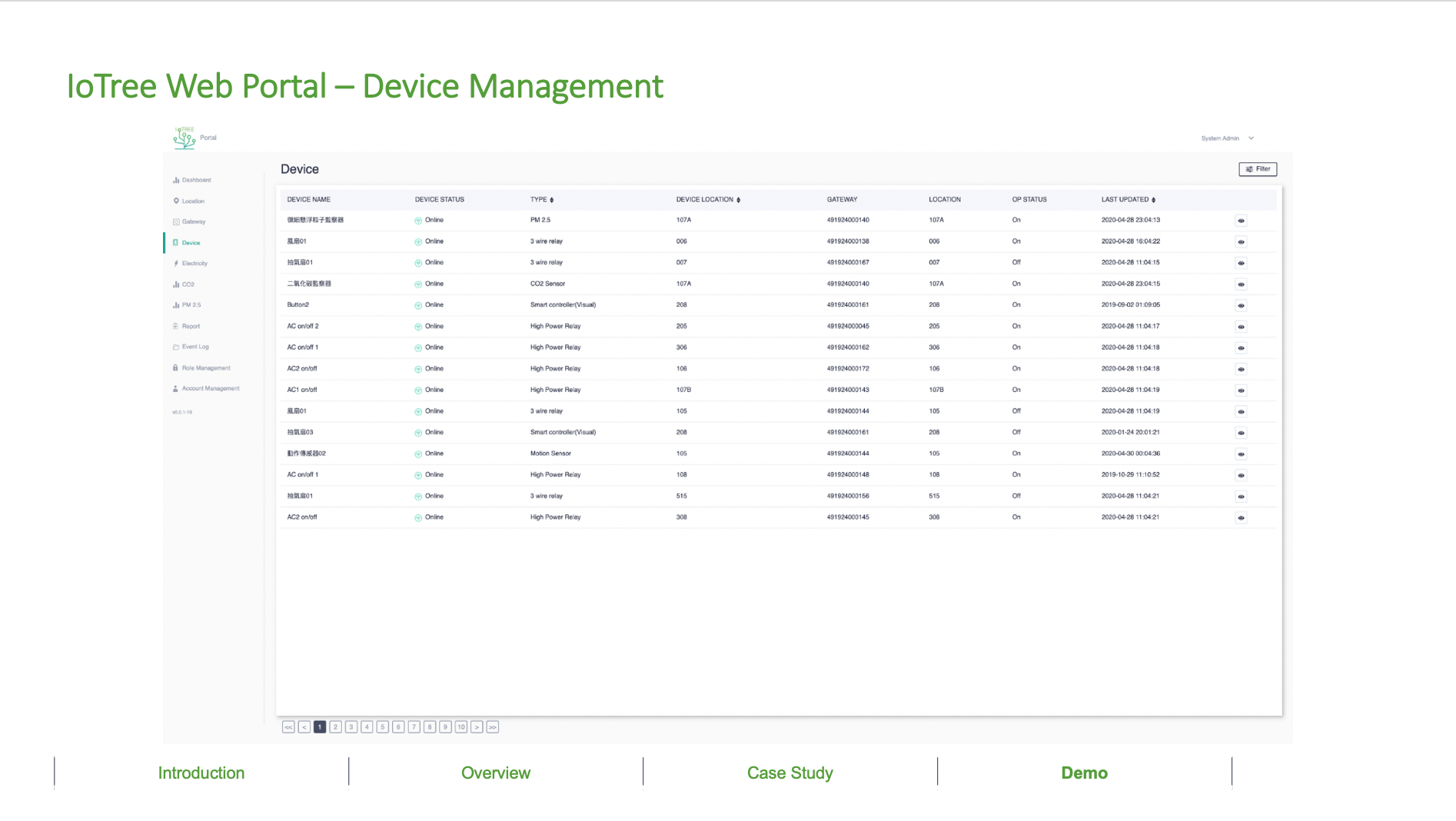Open Gateway in the sidebar
Viewport: 1456px width, 821px height.
[x=189, y=221]
